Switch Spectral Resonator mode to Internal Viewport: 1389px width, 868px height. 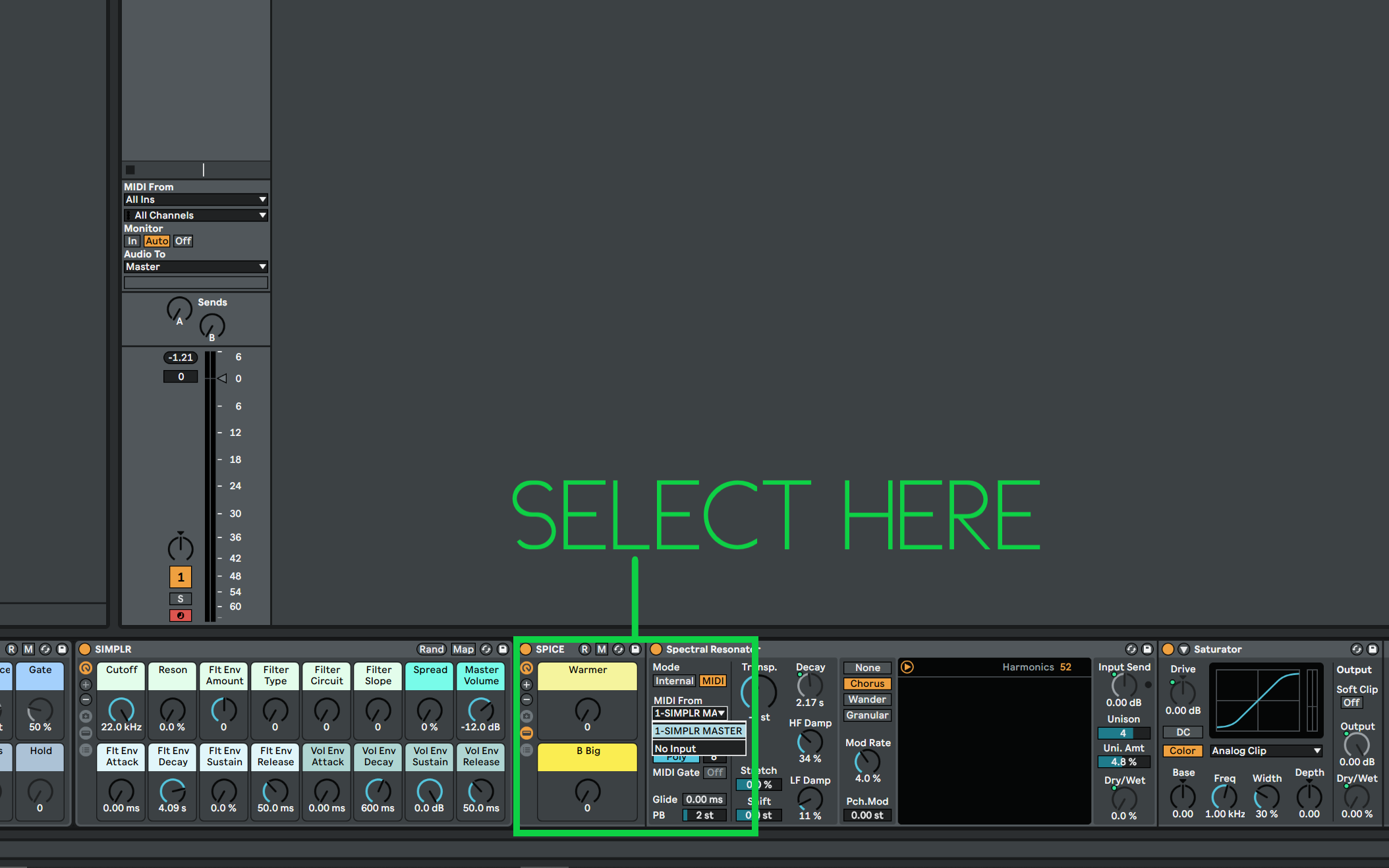point(674,681)
